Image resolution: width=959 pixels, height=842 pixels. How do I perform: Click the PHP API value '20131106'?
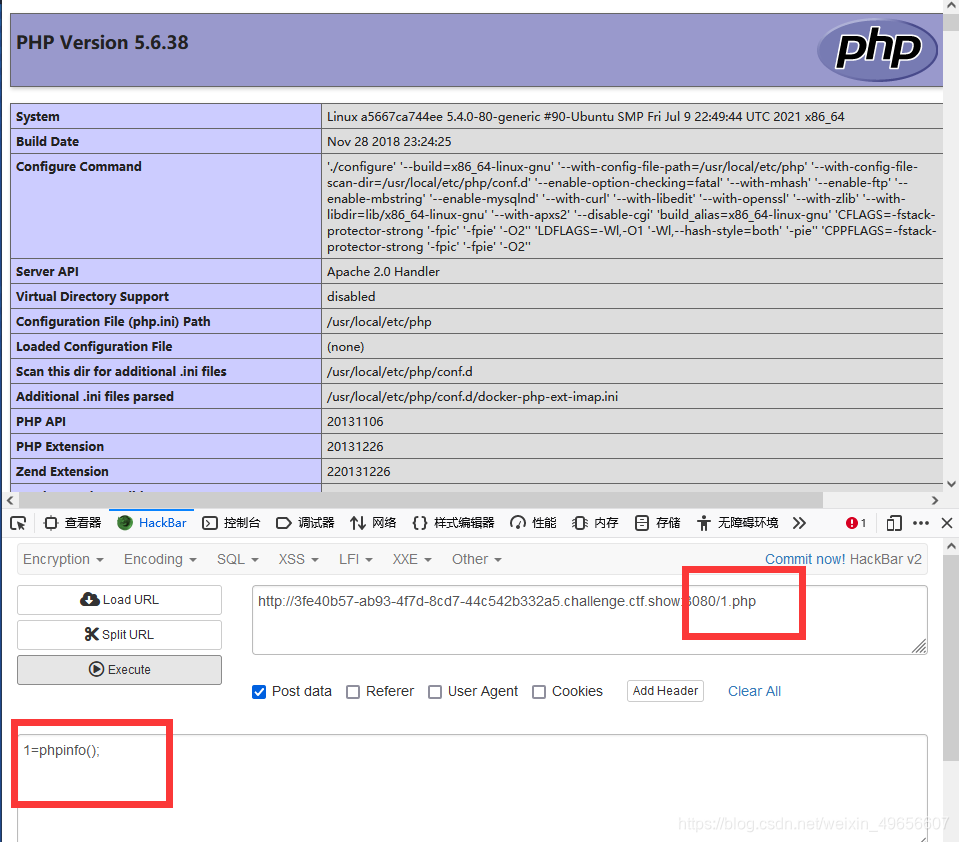point(355,421)
